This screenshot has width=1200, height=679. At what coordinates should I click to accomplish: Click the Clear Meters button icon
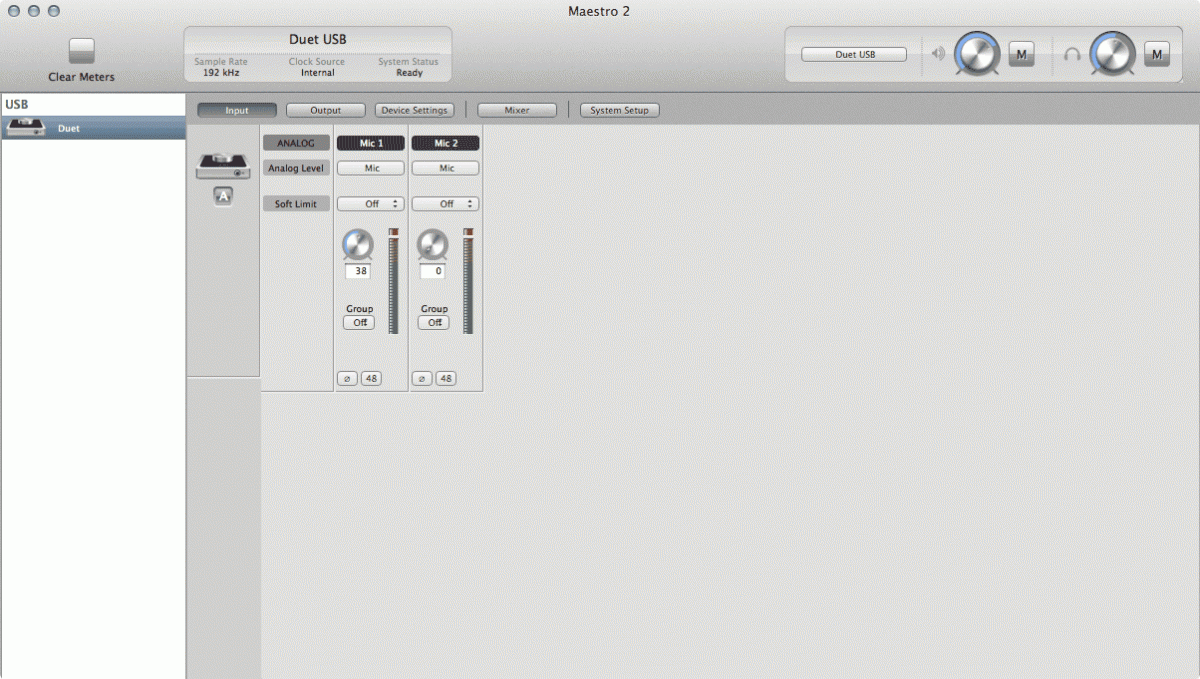[x=81, y=52]
